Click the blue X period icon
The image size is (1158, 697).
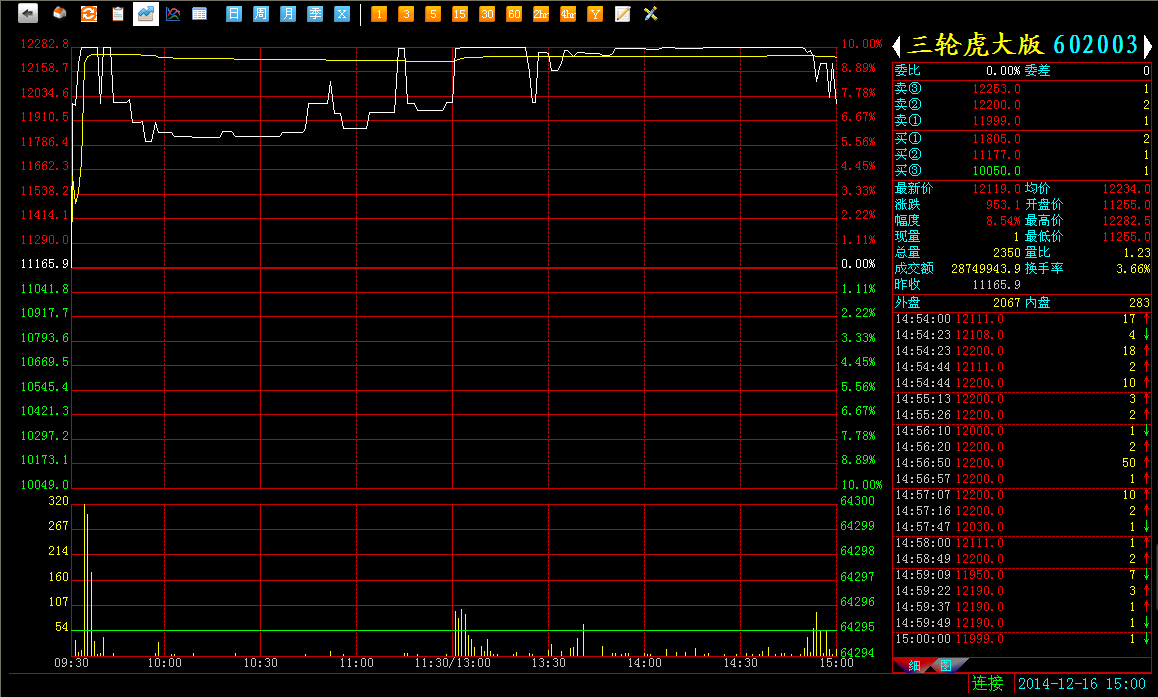tap(341, 13)
